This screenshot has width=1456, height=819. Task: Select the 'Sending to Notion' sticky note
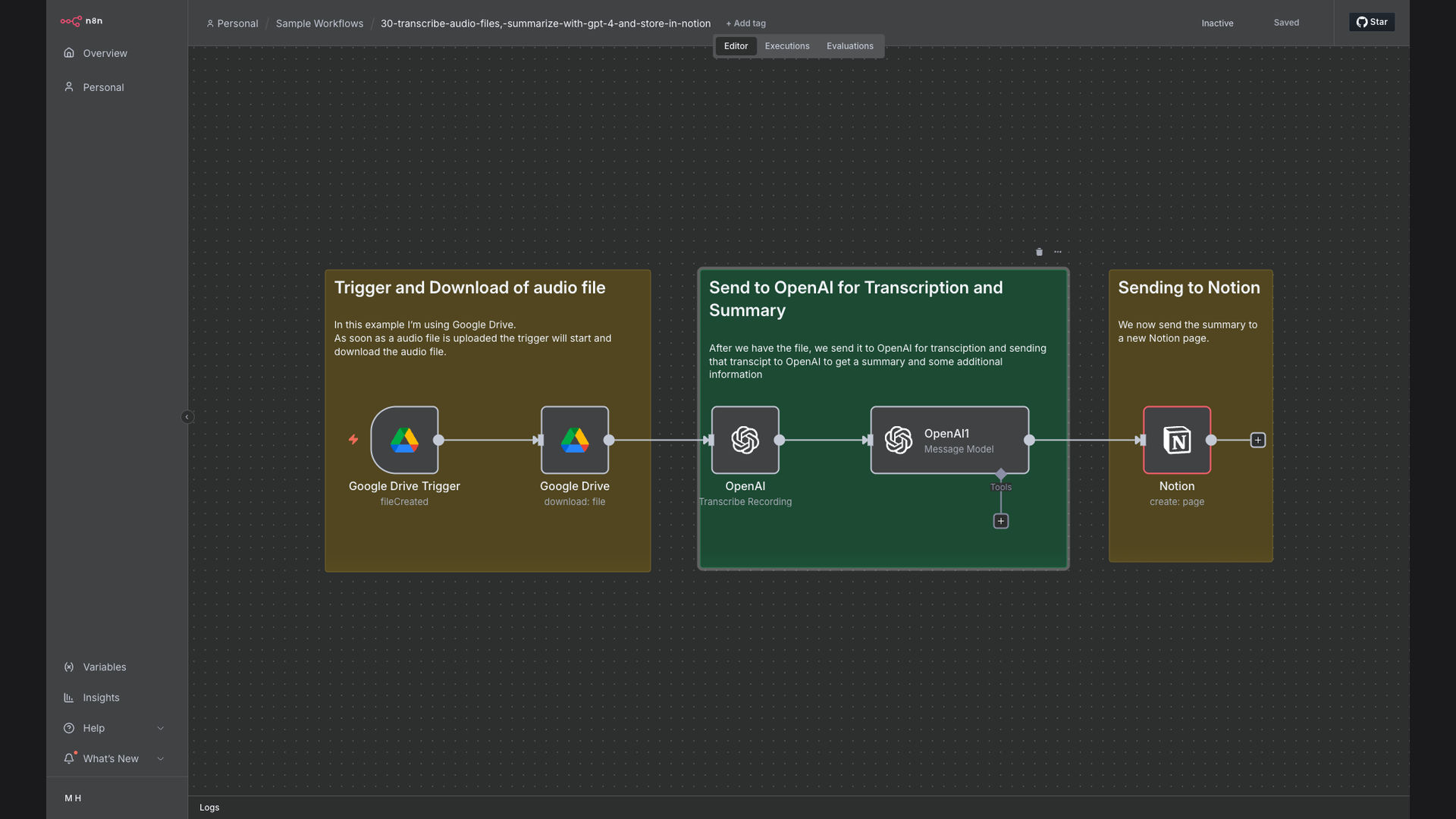pyautogui.click(x=1191, y=416)
